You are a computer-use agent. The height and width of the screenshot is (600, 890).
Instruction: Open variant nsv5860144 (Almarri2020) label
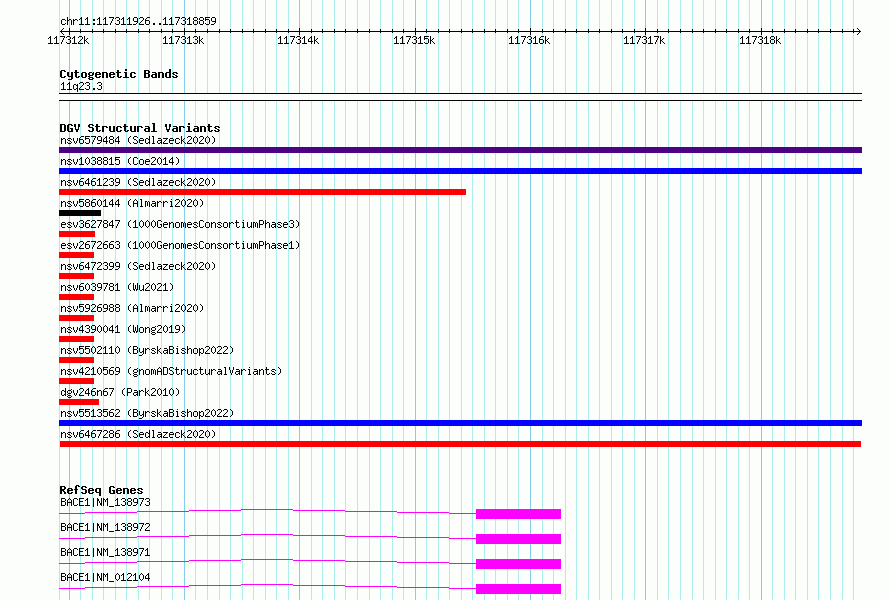(x=132, y=203)
